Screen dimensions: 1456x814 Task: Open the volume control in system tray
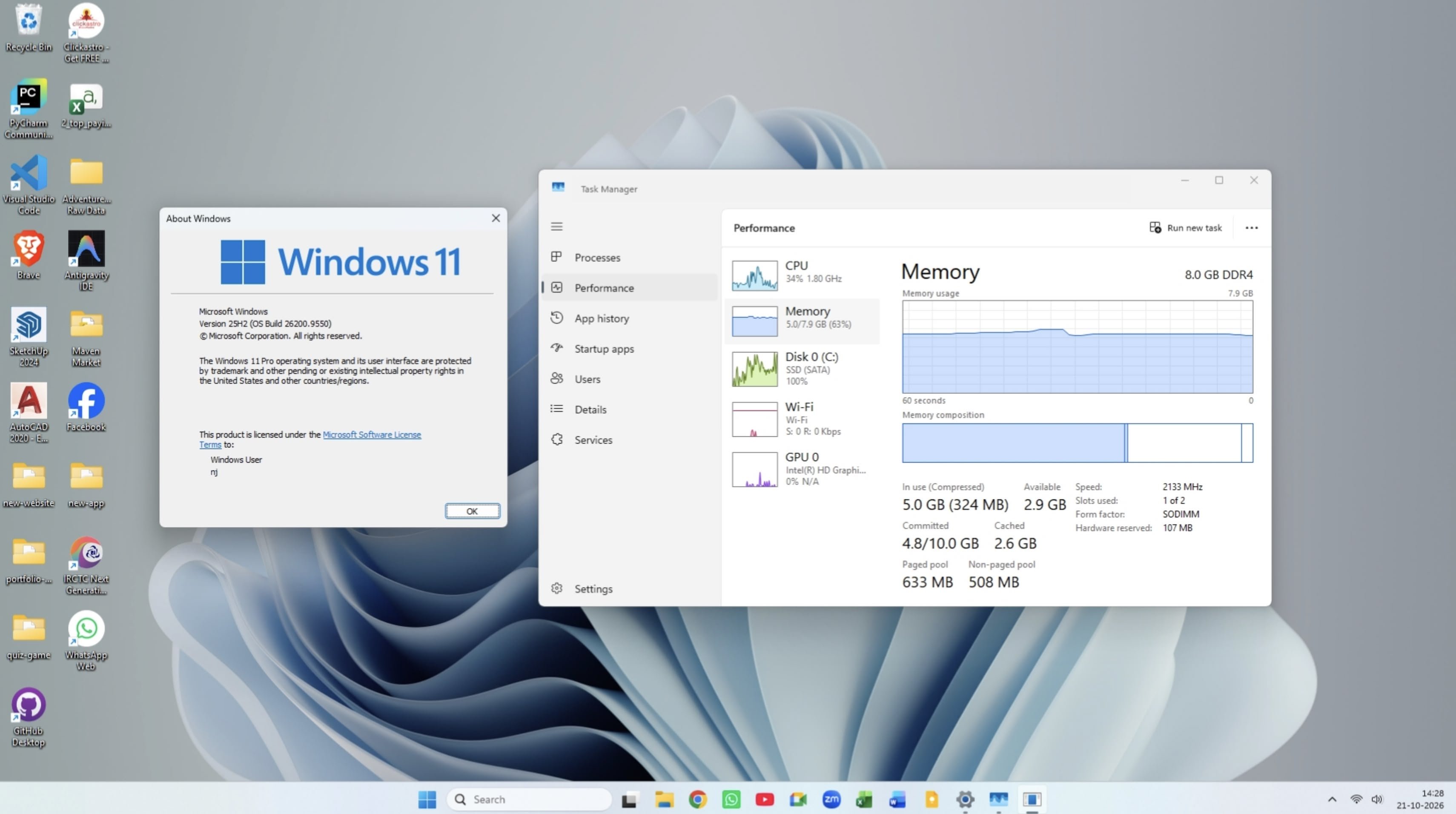[x=1377, y=799]
